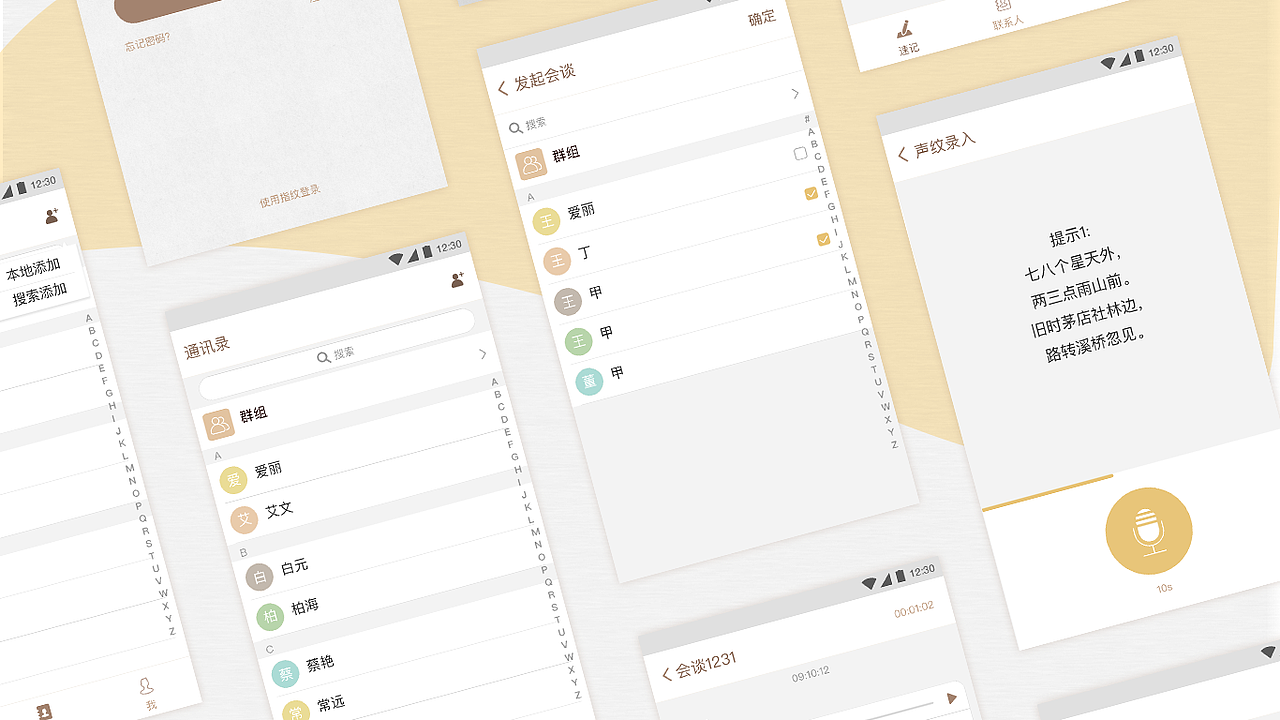
Task: Tap the 速记 pencil icon
Action: [905, 28]
